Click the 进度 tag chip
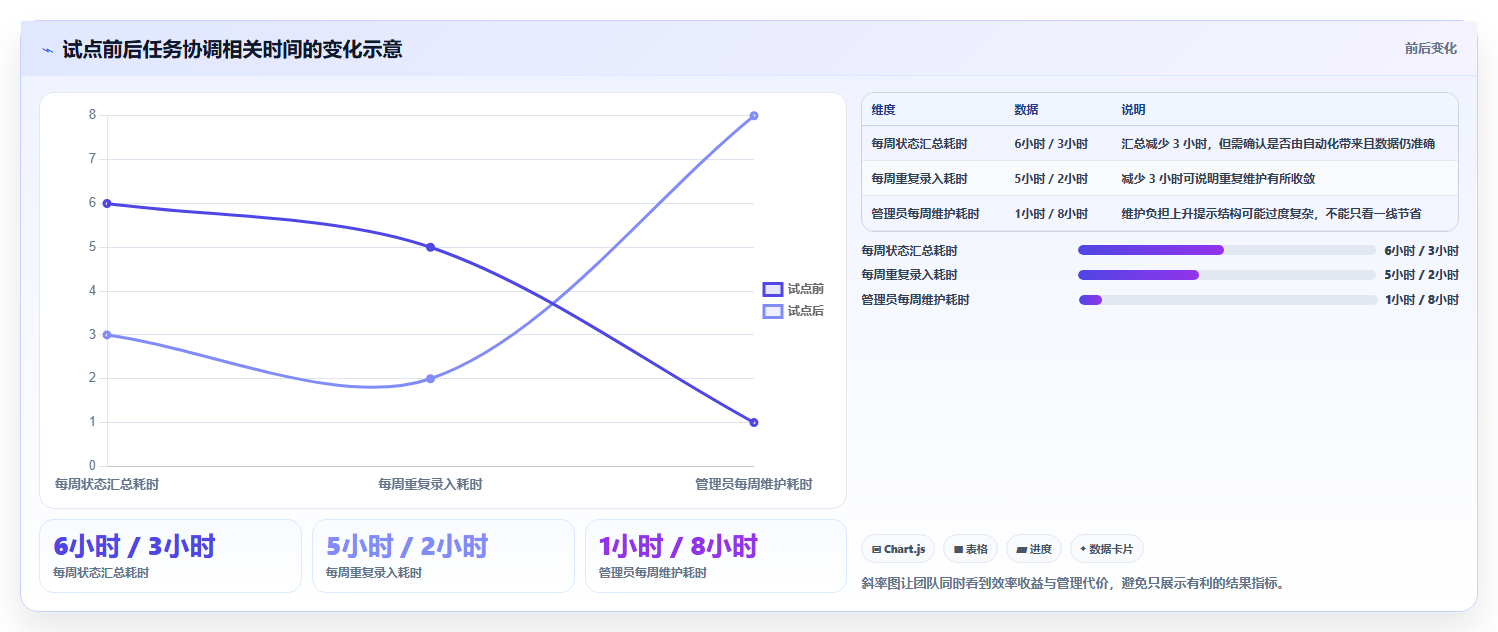The width and height of the screenshot is (1498, 632). (1033, 549)
